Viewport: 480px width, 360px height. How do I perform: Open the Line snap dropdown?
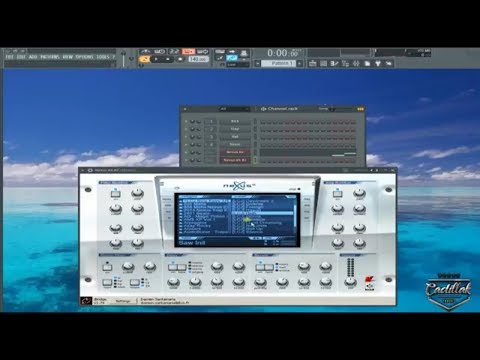238,65
